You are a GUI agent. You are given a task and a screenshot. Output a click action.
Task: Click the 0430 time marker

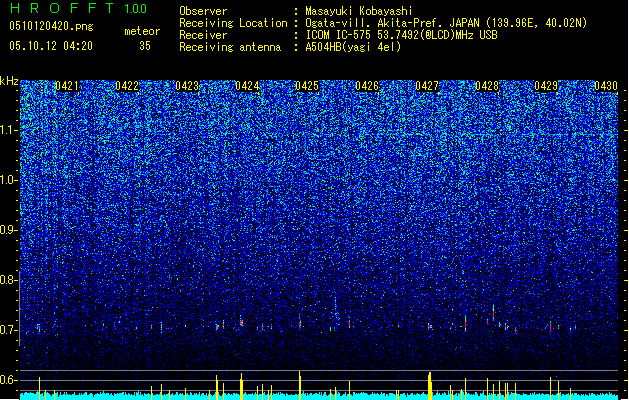pos(606,86)
